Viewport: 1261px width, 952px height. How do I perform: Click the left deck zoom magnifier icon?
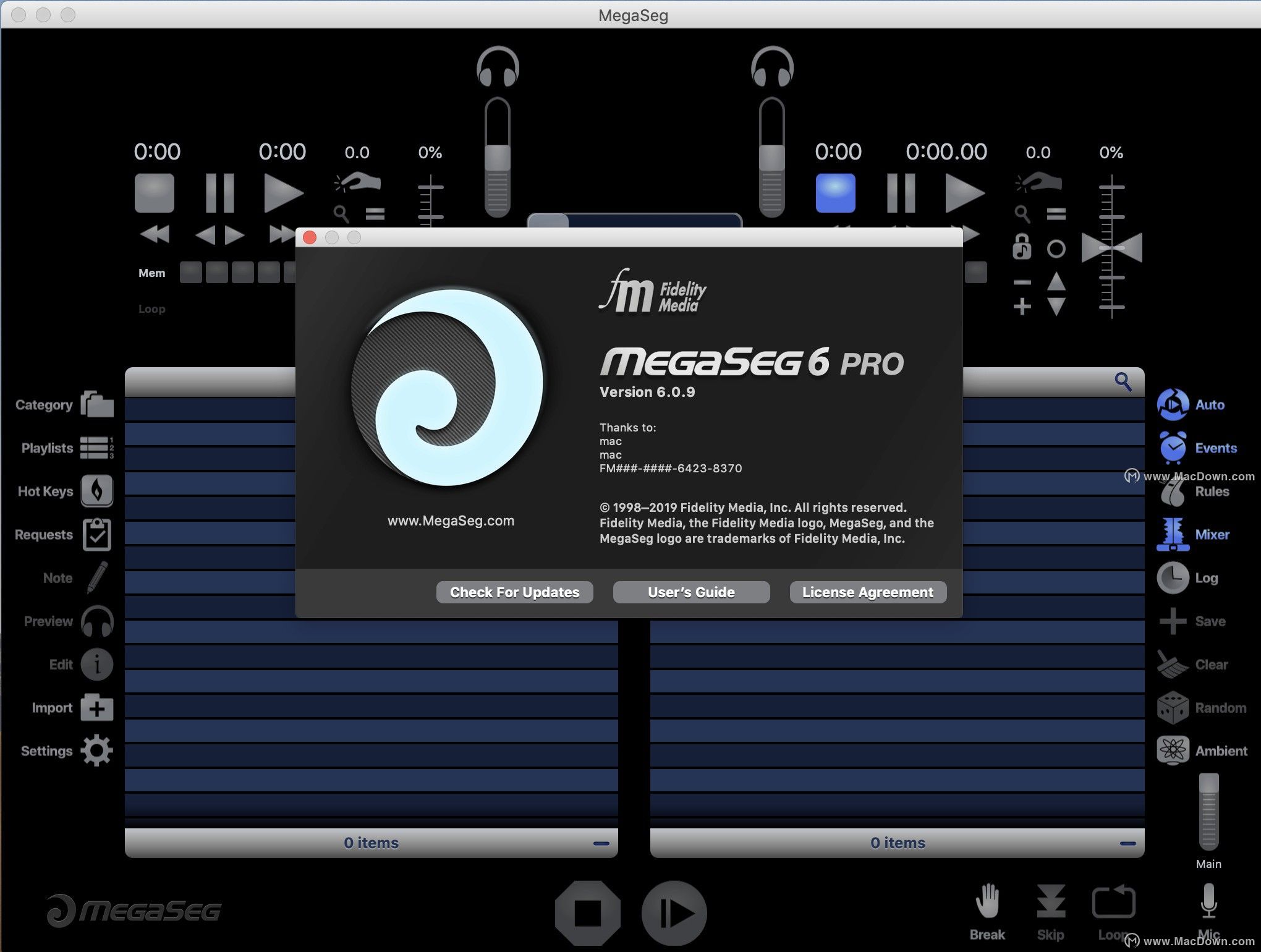341,214
